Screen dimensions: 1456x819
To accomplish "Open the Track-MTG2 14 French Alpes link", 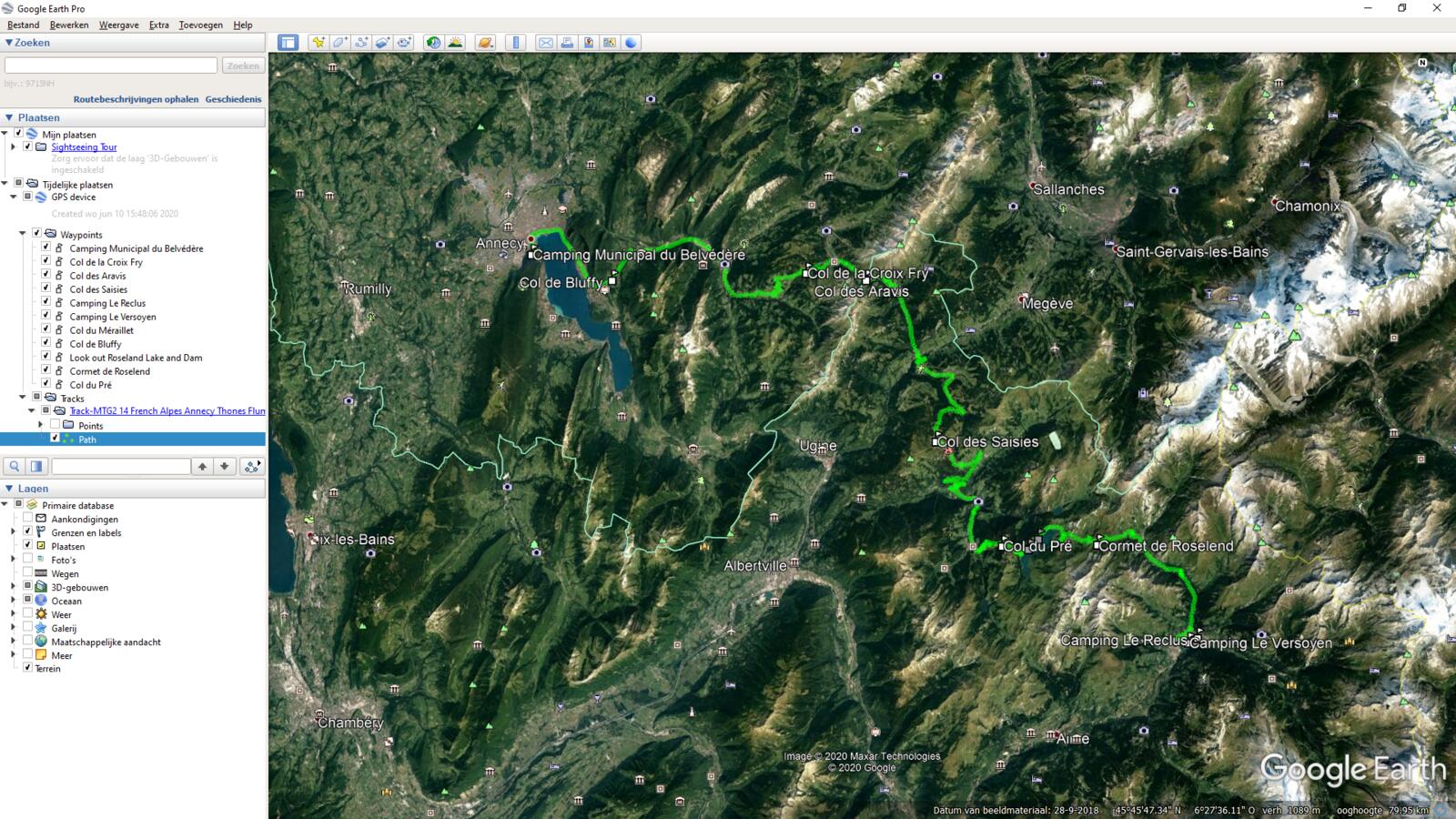I will point(167,410).
